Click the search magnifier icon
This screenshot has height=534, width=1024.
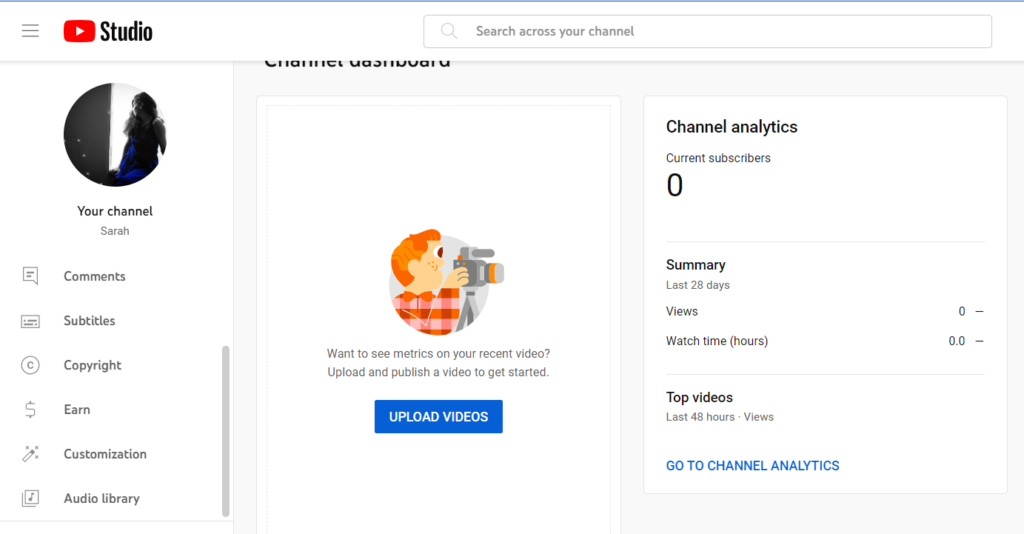tap(449, 31)
